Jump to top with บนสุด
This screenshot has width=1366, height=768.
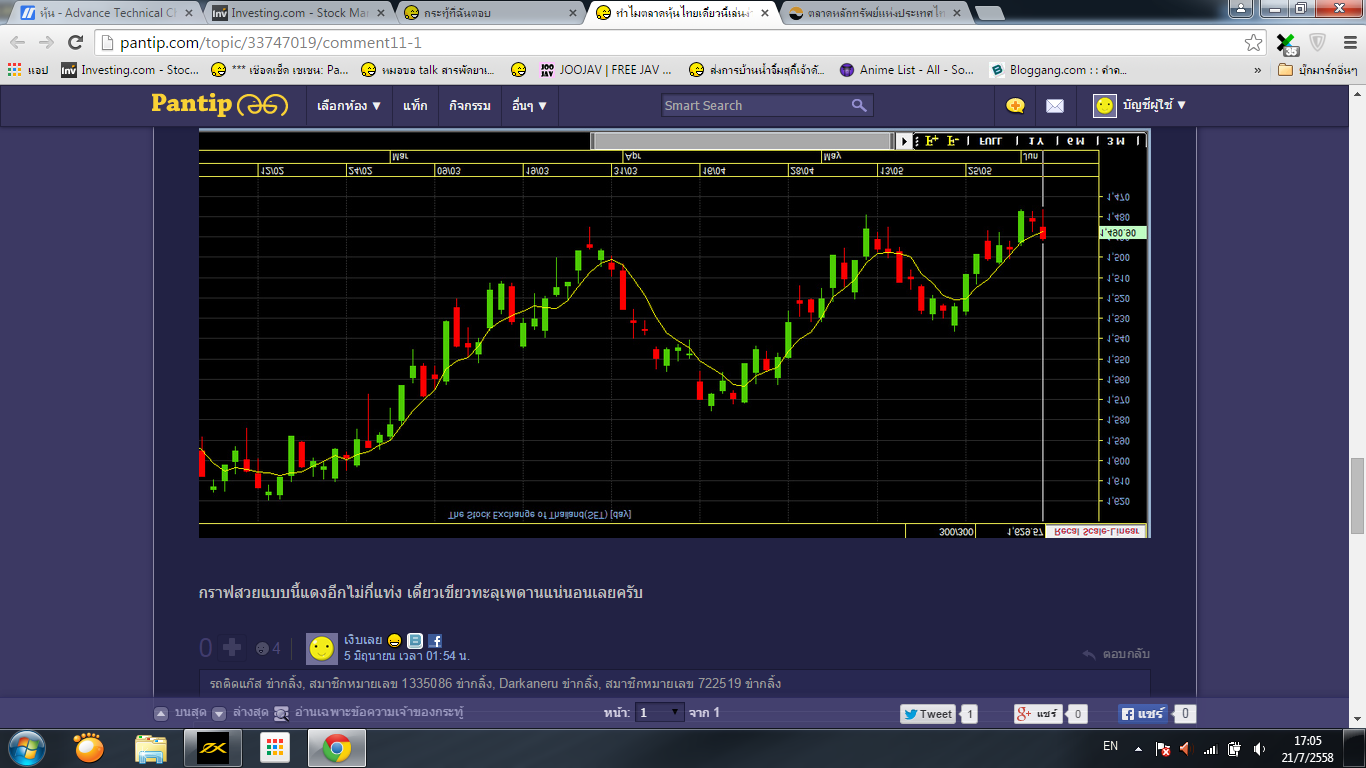tap(181, 713)
